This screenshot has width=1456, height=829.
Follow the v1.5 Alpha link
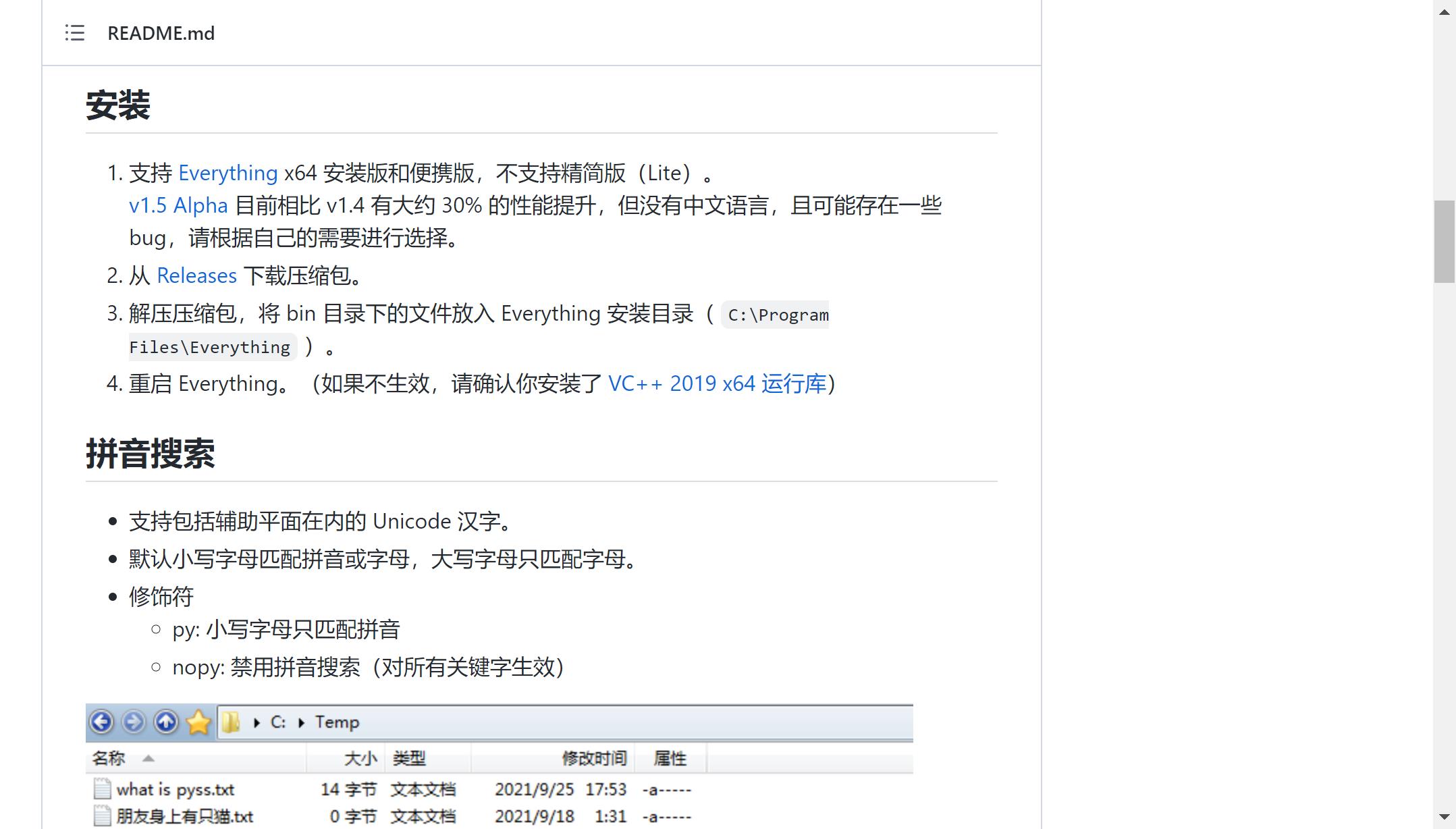[178, 205]
